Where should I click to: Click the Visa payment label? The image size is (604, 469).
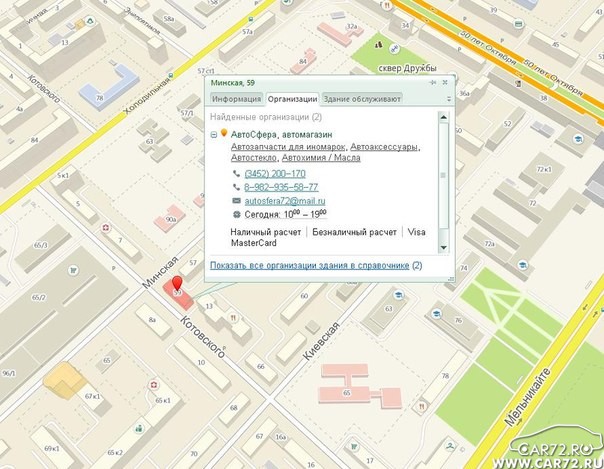tap(416, 232)
